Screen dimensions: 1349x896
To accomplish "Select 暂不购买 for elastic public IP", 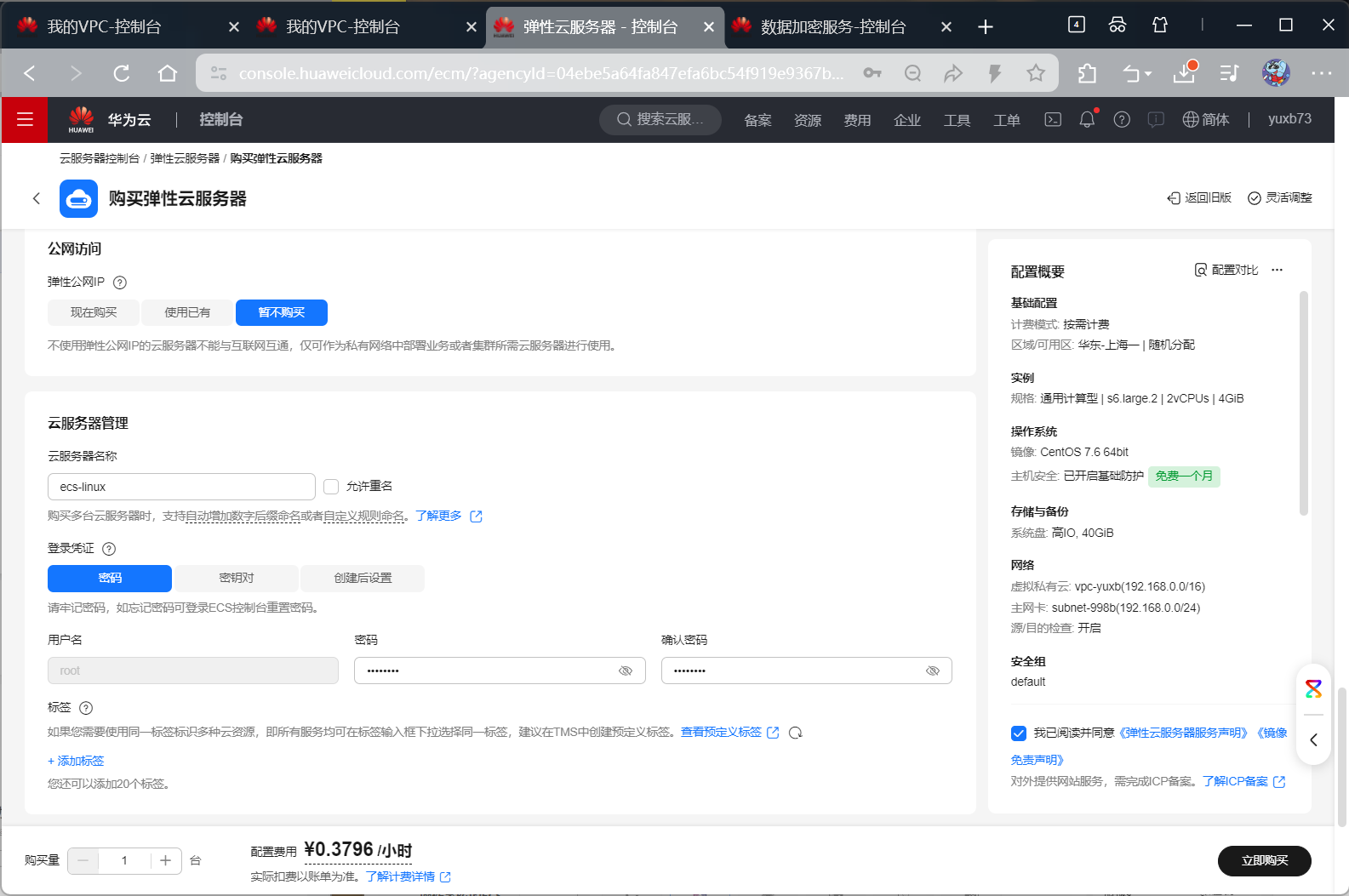I will [282, 312].
